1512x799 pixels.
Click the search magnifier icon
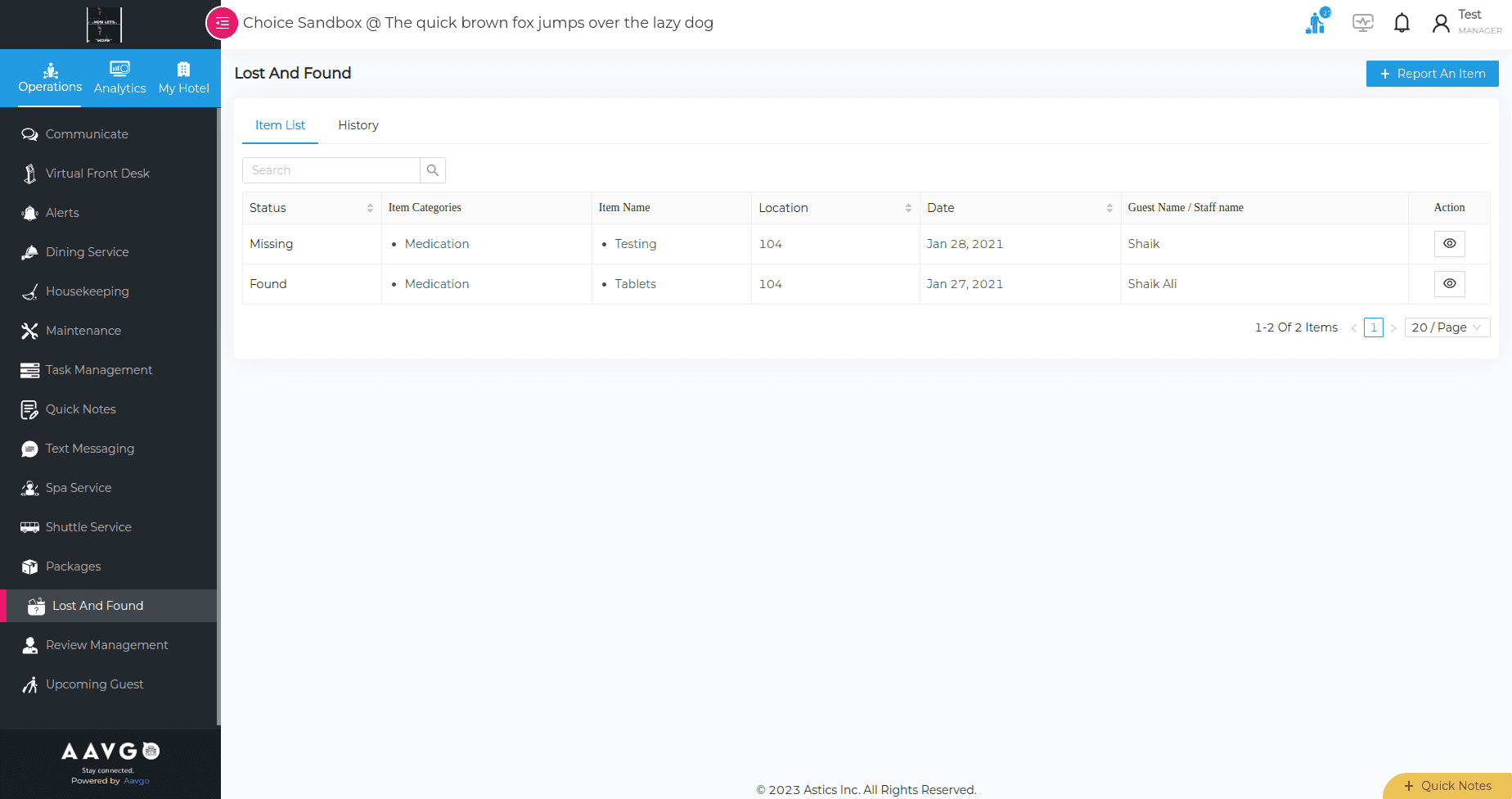pos(433,170)
